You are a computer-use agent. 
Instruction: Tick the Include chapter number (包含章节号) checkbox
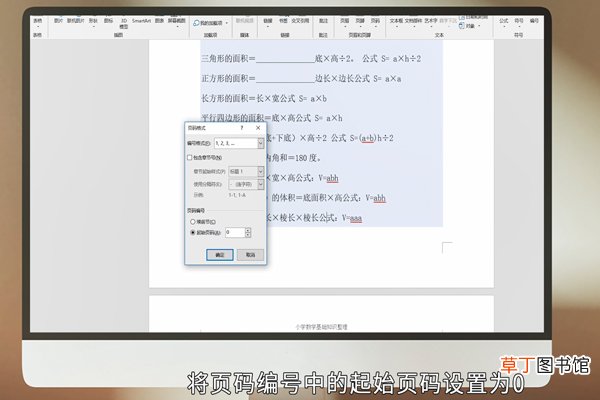(x=189, y=157)
